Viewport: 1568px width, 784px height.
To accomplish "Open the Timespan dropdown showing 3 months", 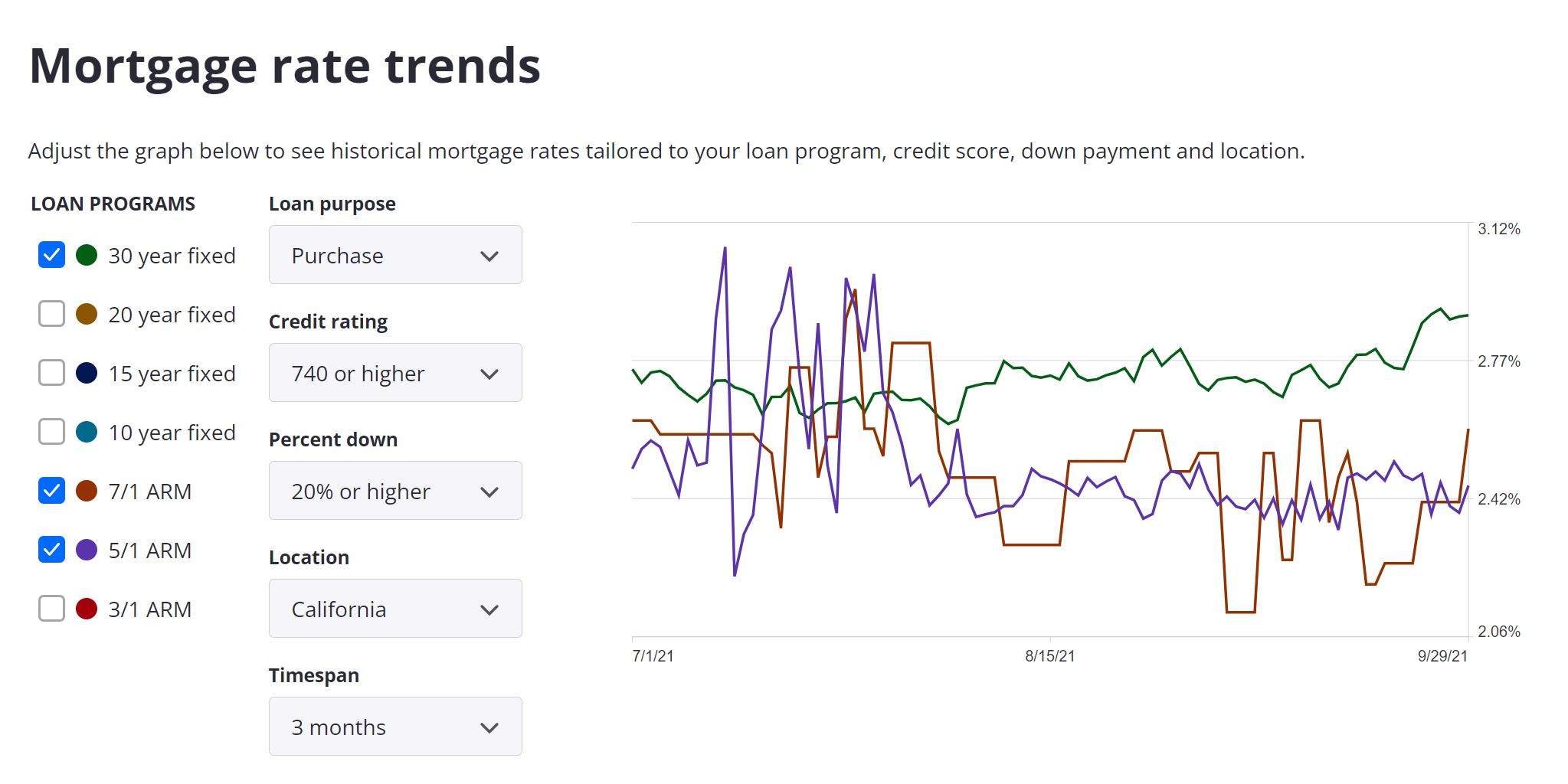I will (394, 727).
